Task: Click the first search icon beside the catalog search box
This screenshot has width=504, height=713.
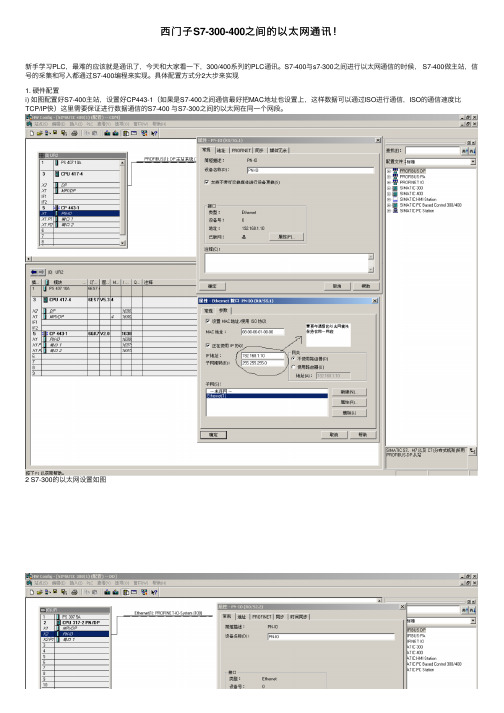Action: point(465,151)
